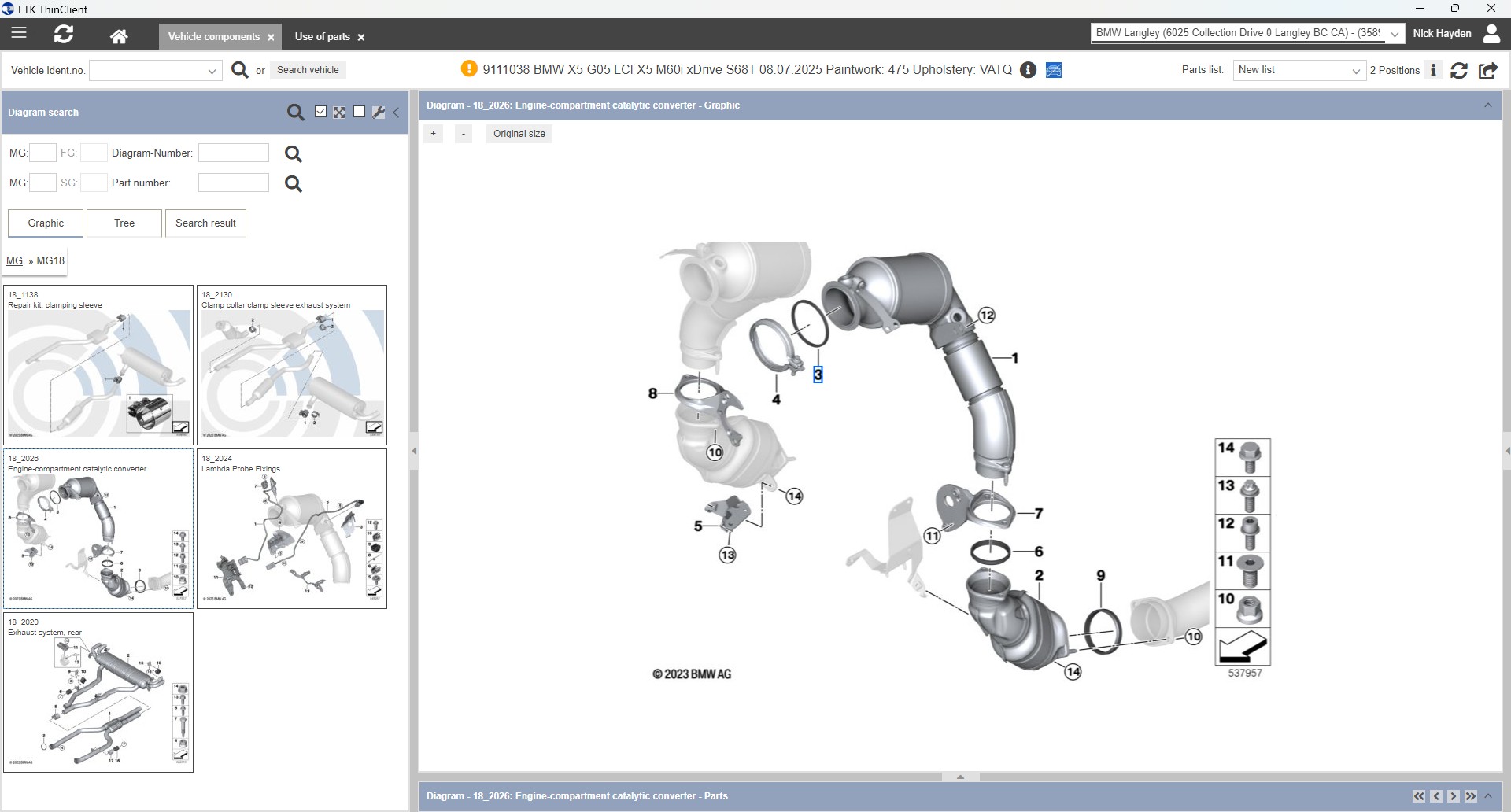
Task: Select part callout 6 on diagram
Action: click(x=1039, y=552)
